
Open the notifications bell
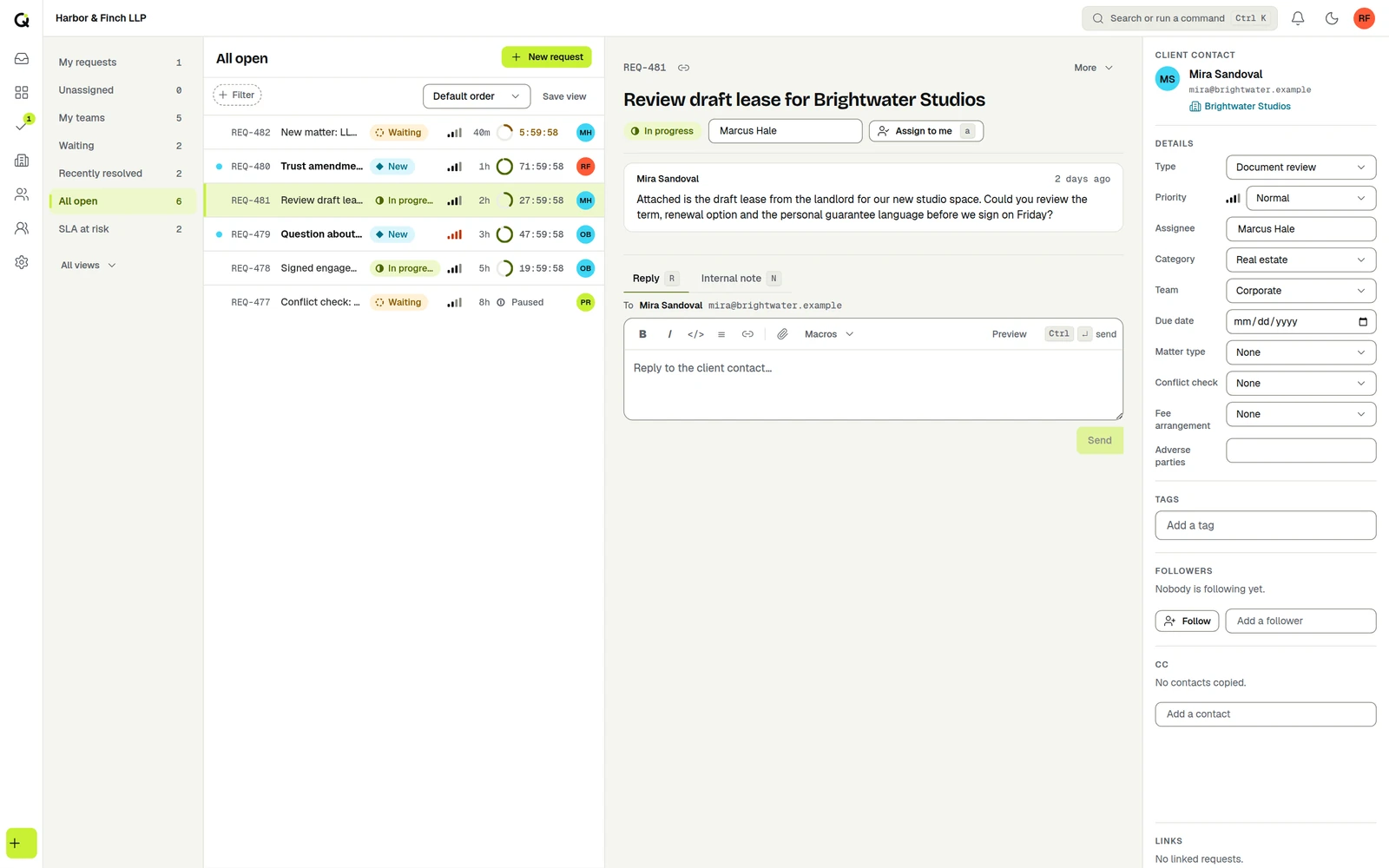click(x=1298, y=18)
